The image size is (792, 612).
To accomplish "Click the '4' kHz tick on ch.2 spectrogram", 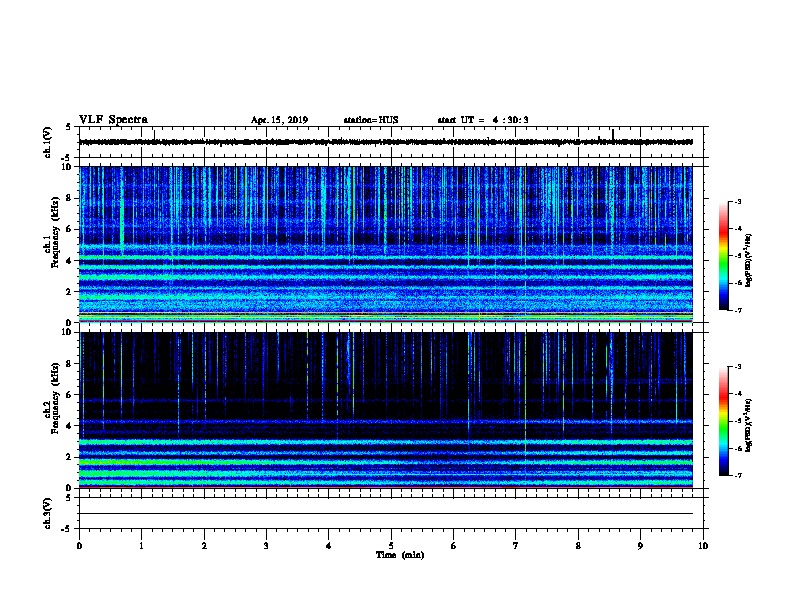I will 70,426.
